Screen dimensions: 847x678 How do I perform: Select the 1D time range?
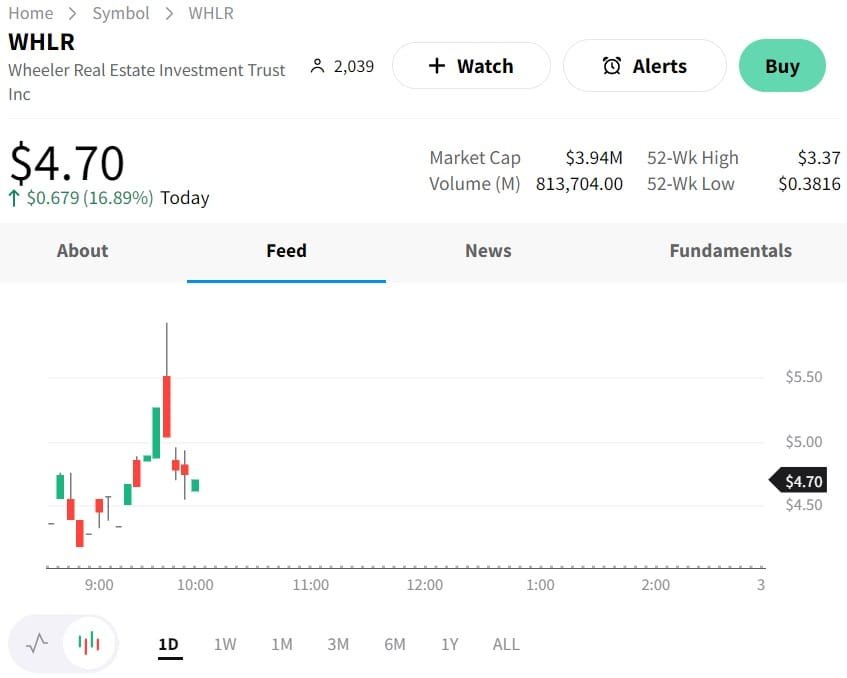(x=168, y=644)
